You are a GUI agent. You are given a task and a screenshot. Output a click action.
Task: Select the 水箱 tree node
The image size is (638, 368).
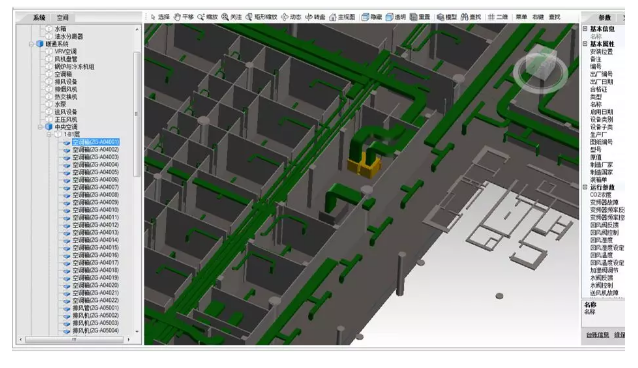pos(61,29)
